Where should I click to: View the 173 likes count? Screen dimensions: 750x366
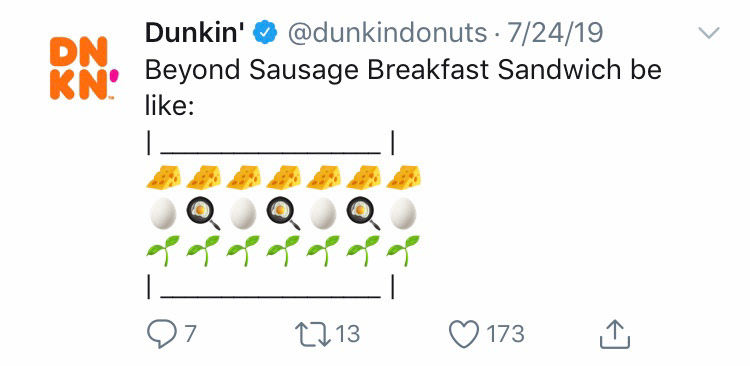click(x=506, y=333)
